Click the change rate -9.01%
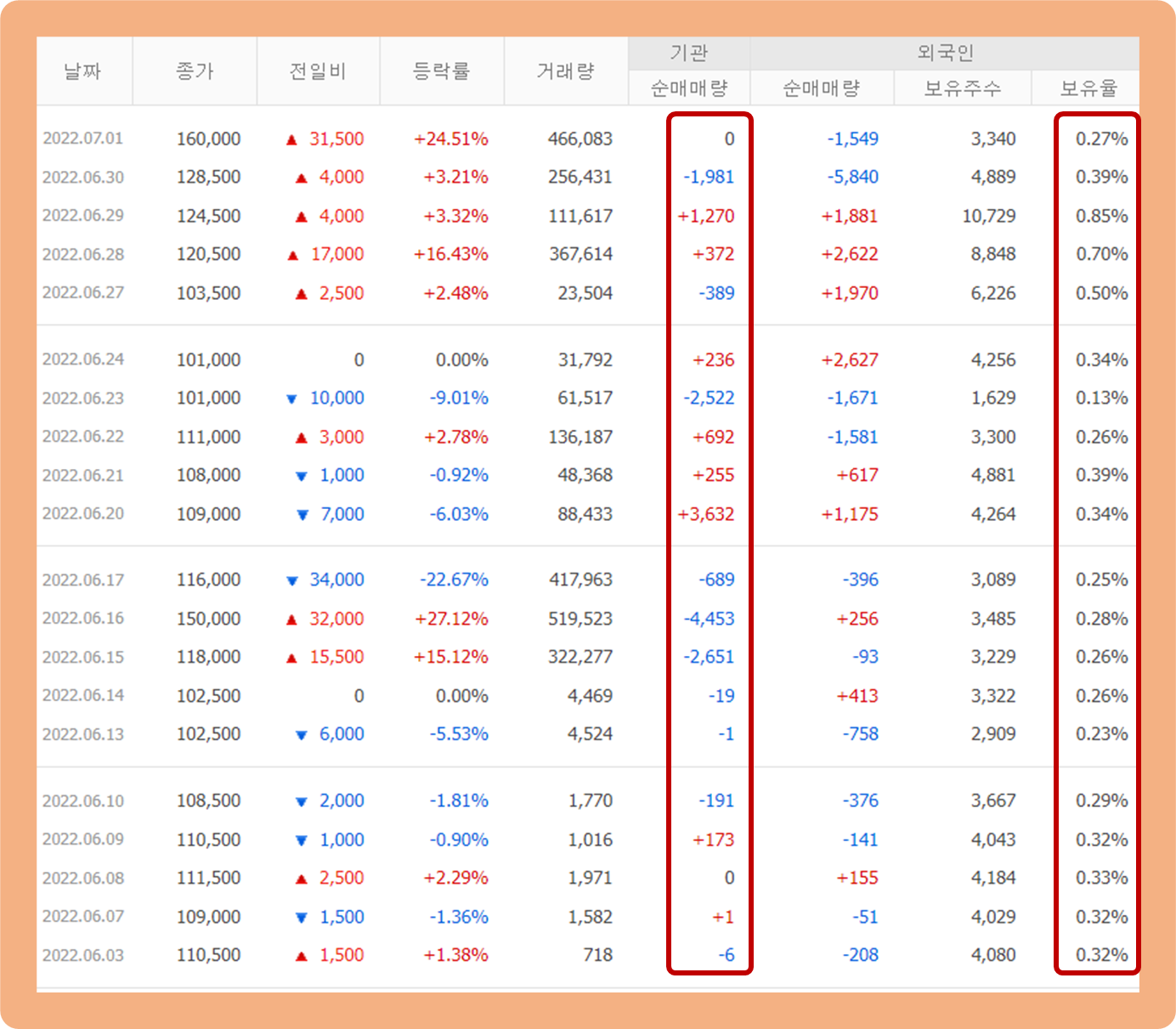 coord(459,398)
